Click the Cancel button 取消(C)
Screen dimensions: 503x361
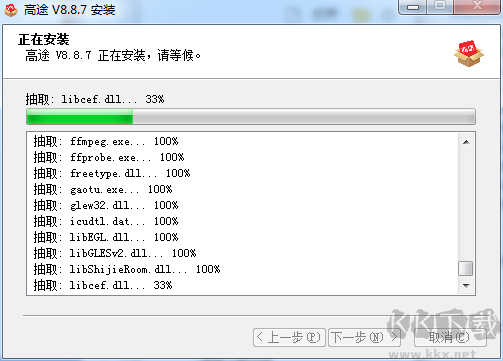click(x=450, y=337)
